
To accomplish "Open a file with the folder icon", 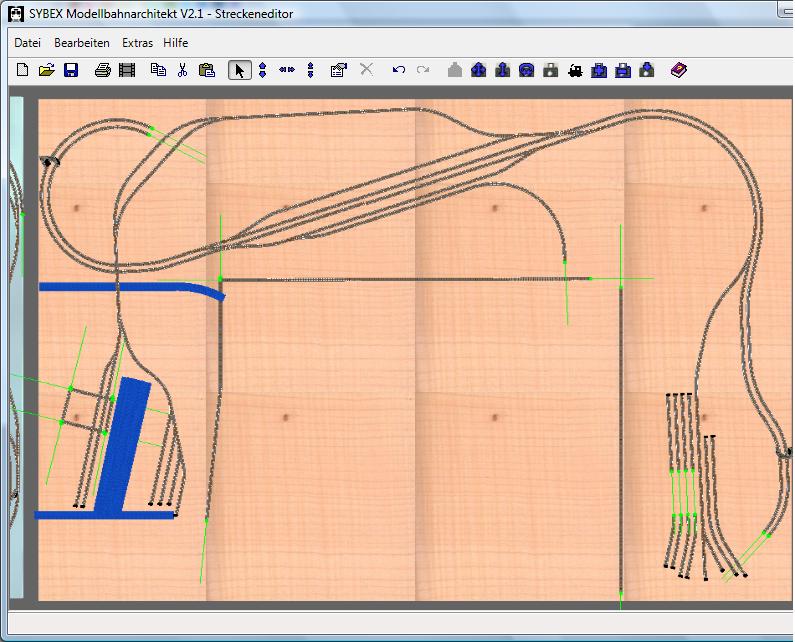I will (46, 70).
